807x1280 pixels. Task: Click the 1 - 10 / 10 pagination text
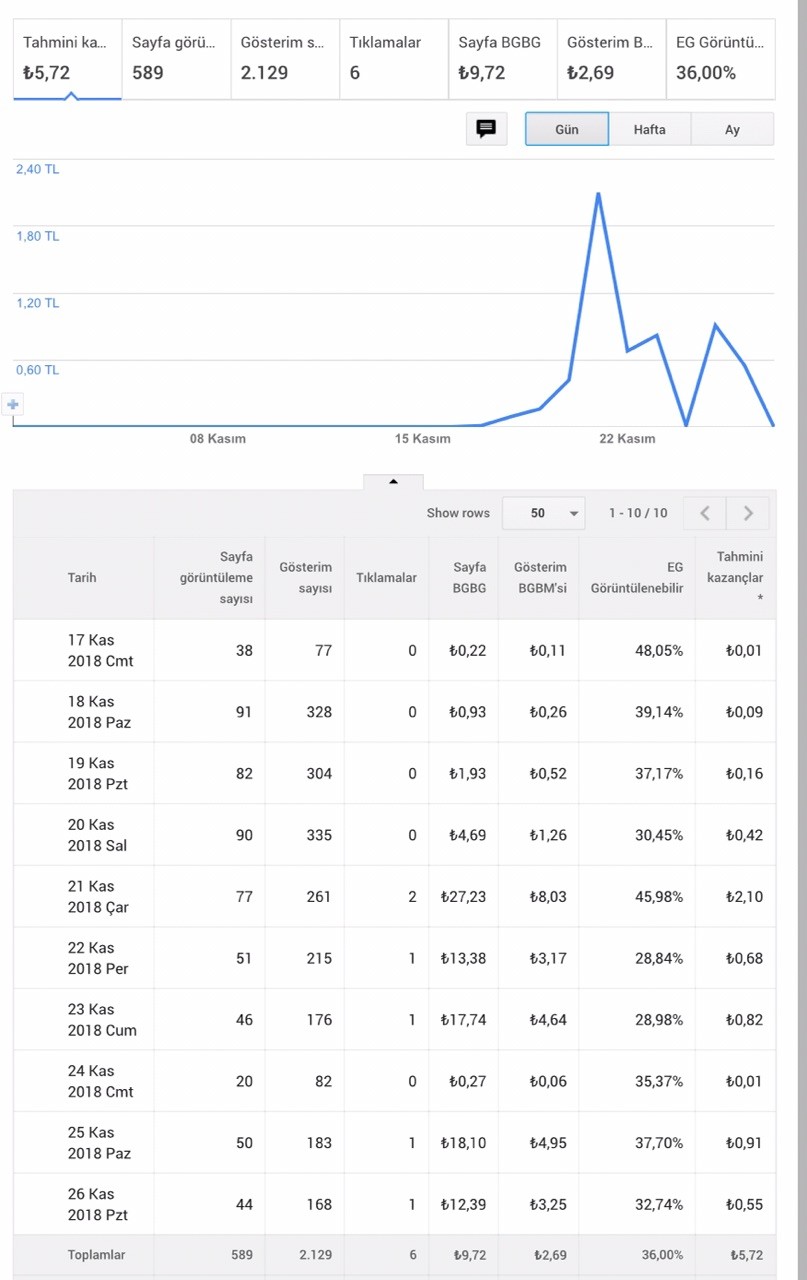pyautogui.click(x=638, y=513)
